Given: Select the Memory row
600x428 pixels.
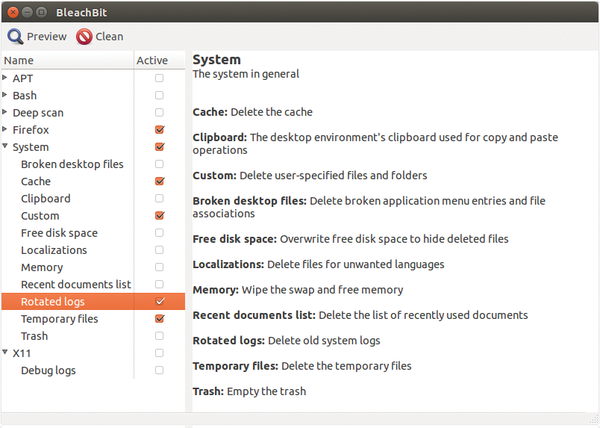Looking at the screenshot, I should tap(93, 267).
